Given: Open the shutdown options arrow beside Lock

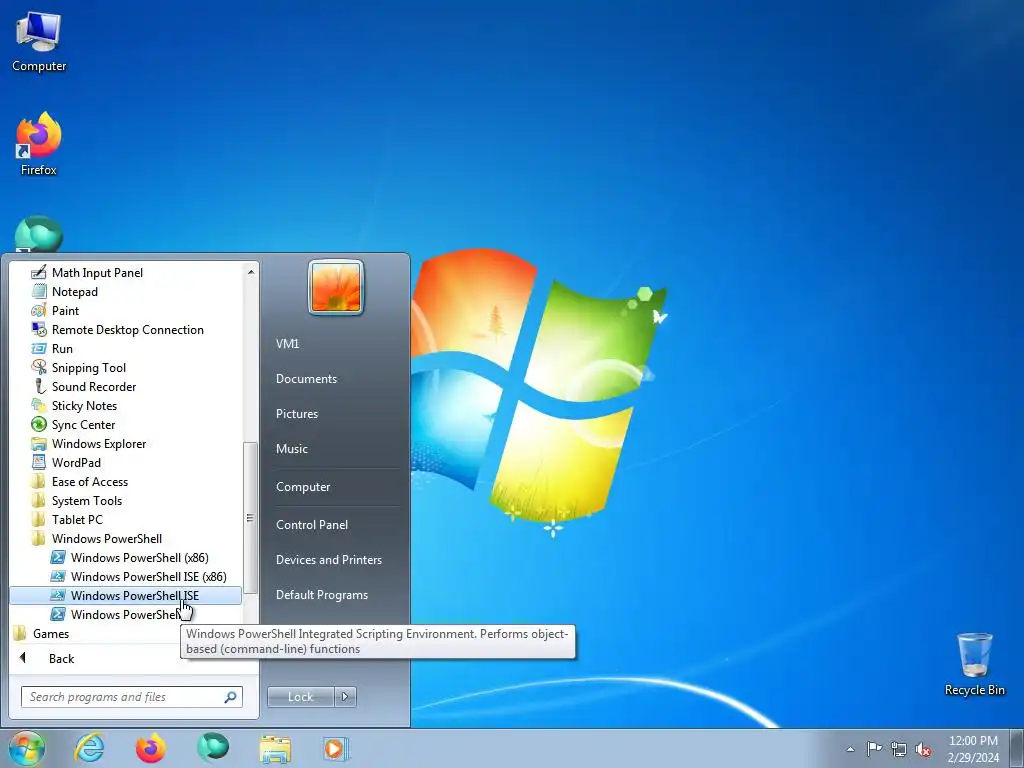Looking at the screenshot, I should (345, 697).
